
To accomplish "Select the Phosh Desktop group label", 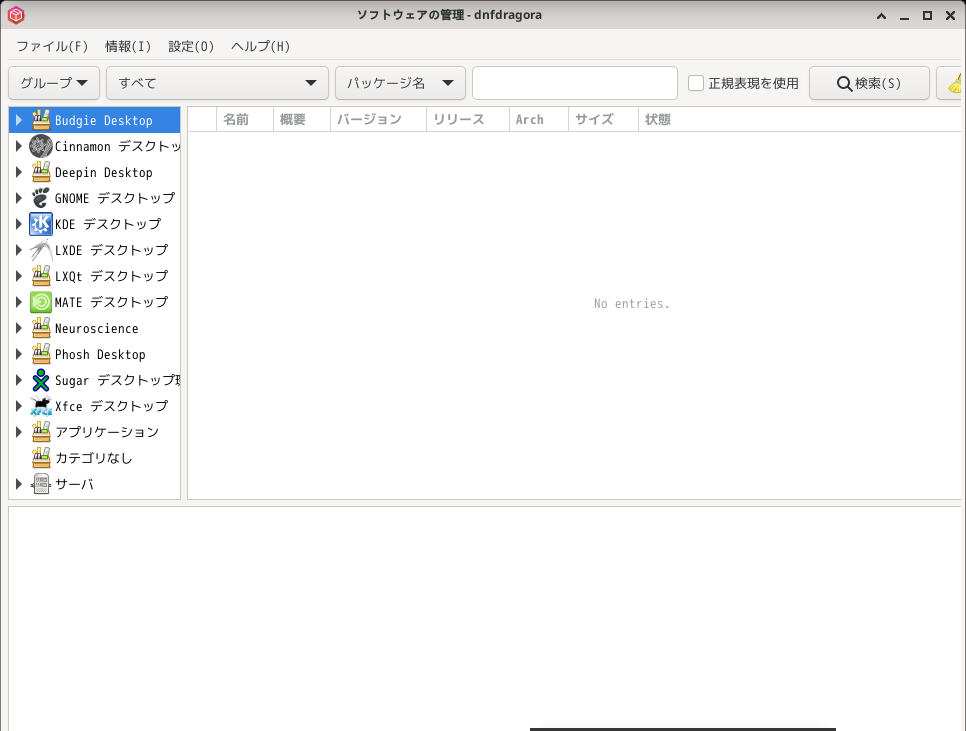I will 100,355.
